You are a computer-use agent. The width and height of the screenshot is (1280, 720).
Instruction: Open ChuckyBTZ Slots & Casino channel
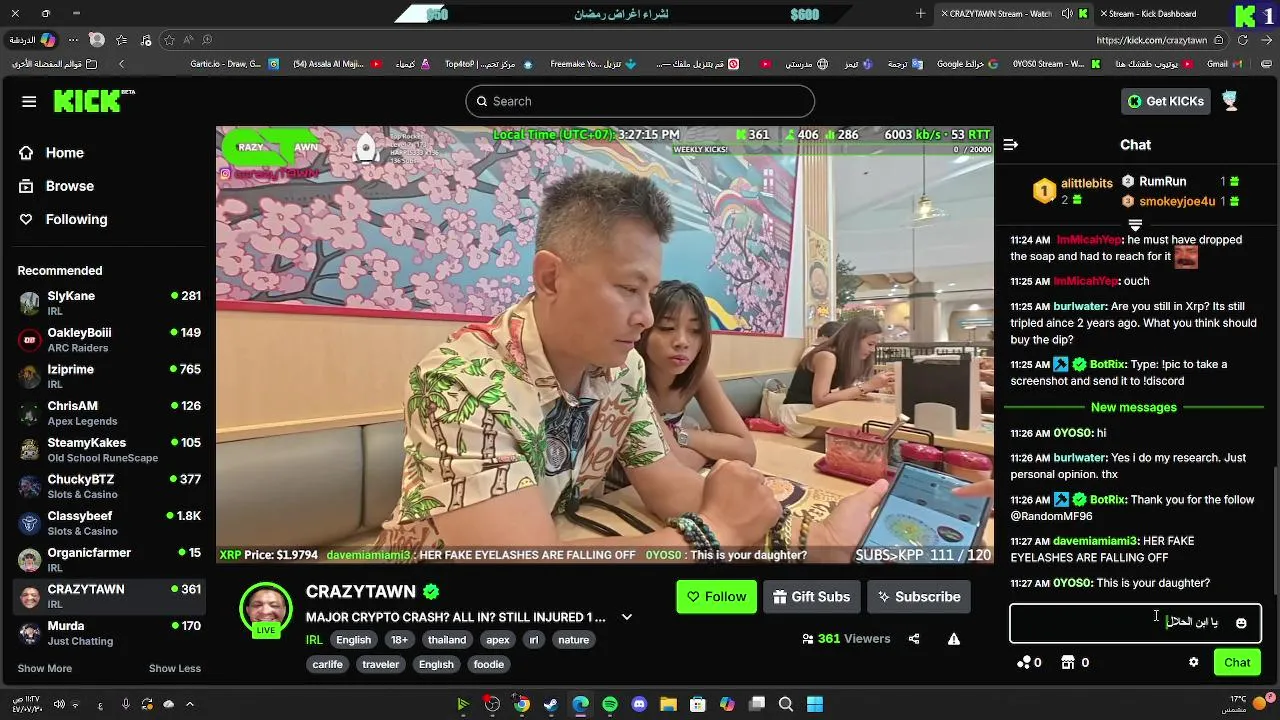109,486
